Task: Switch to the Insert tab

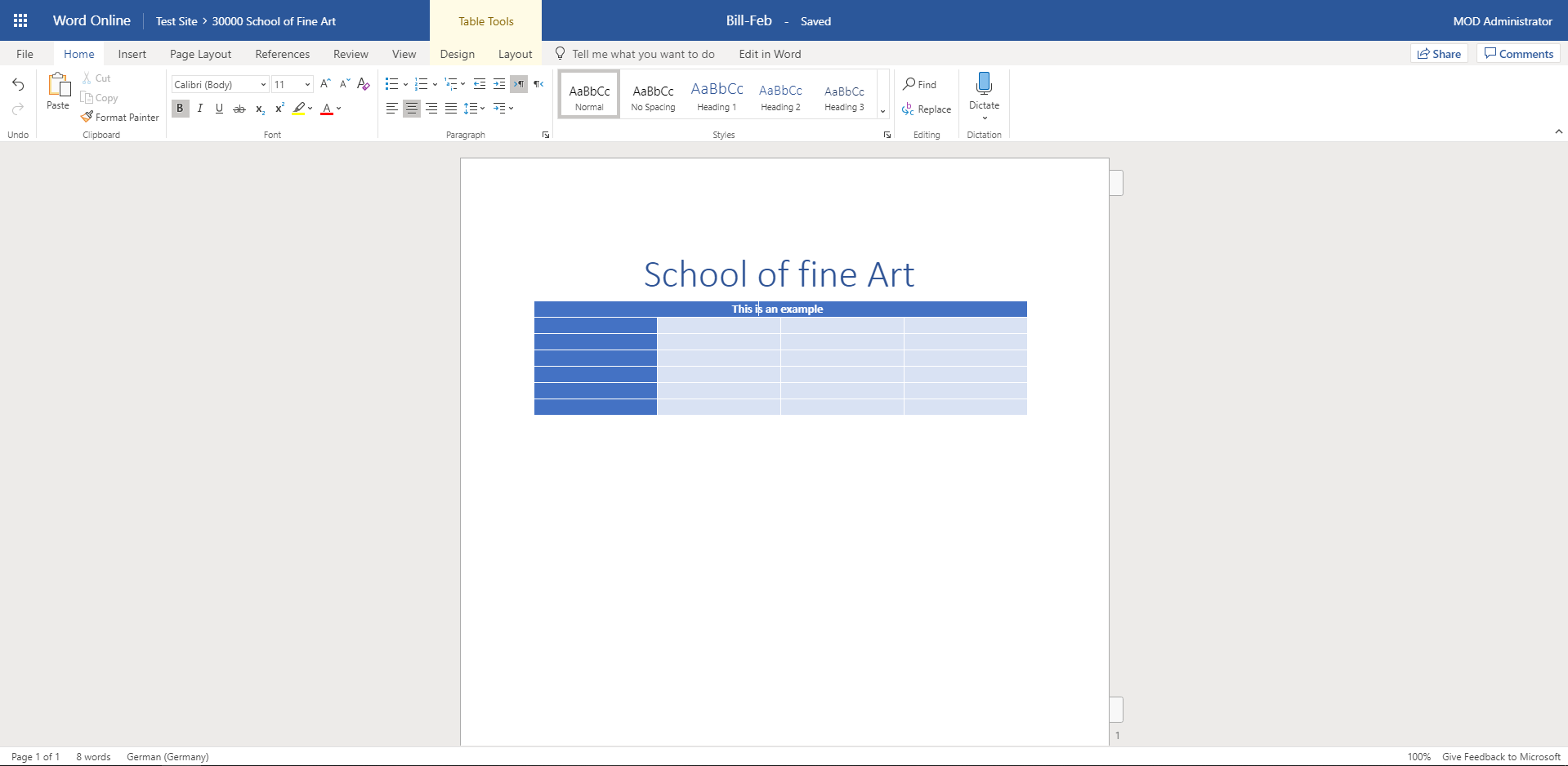Action: [x=132, y=54]
